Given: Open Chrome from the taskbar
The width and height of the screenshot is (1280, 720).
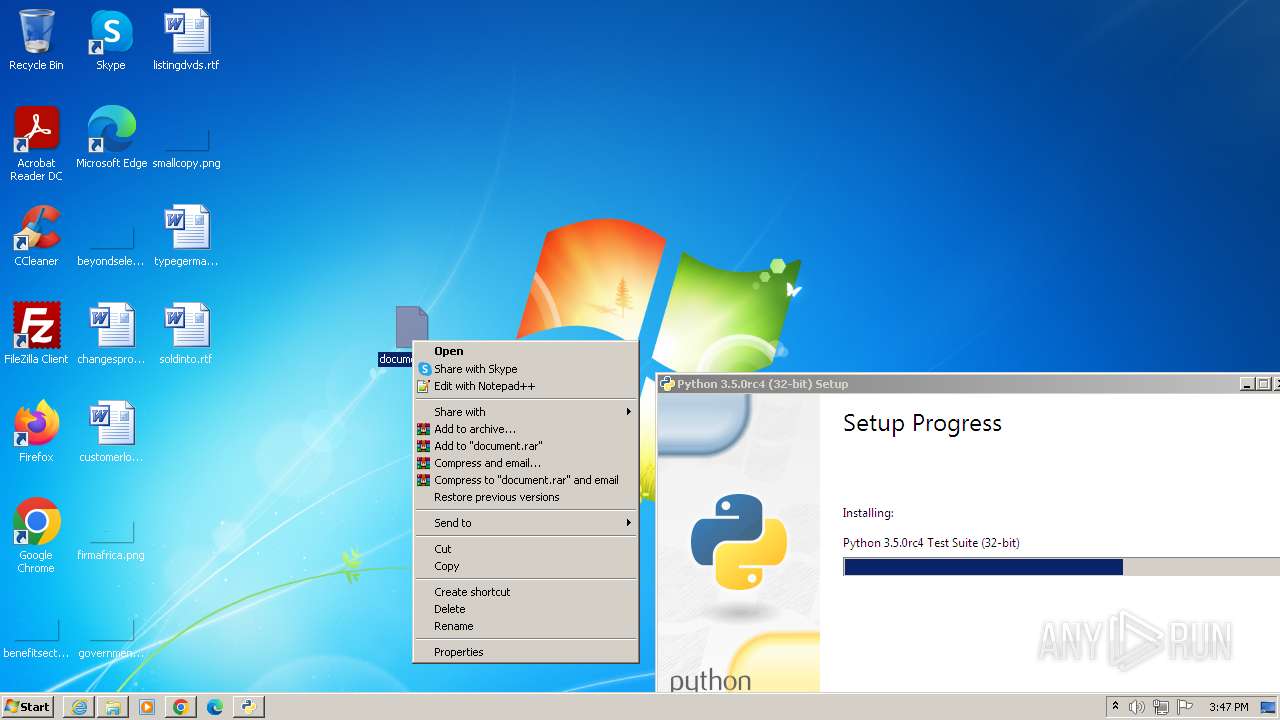Looking at the screenshot, I should [181, 707].
